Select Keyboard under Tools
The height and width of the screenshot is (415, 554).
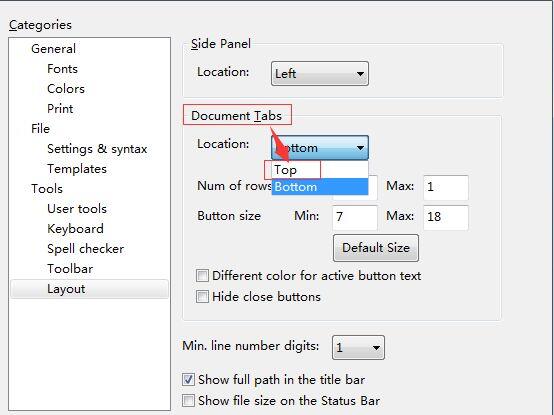[x=75, y=229]
